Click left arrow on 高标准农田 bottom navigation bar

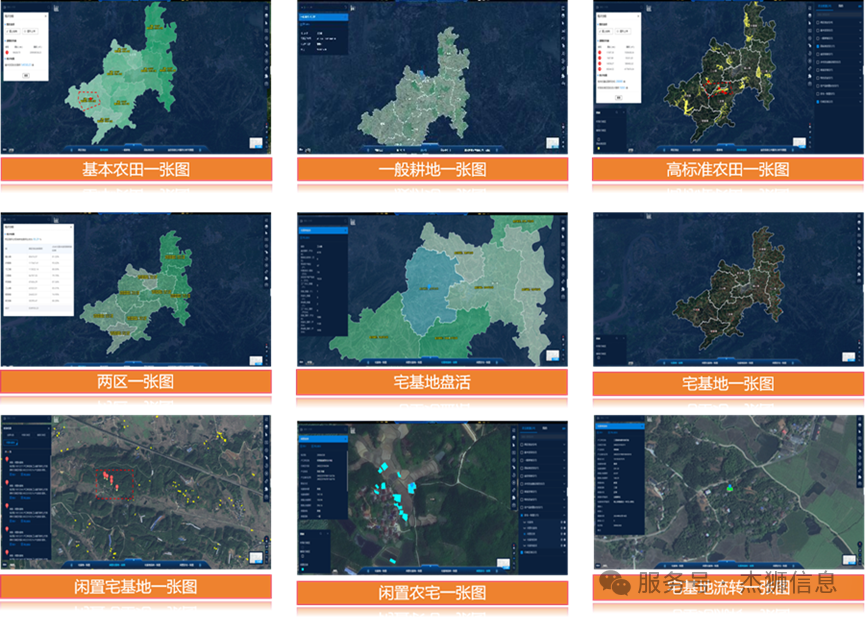(x=665, y=149)
